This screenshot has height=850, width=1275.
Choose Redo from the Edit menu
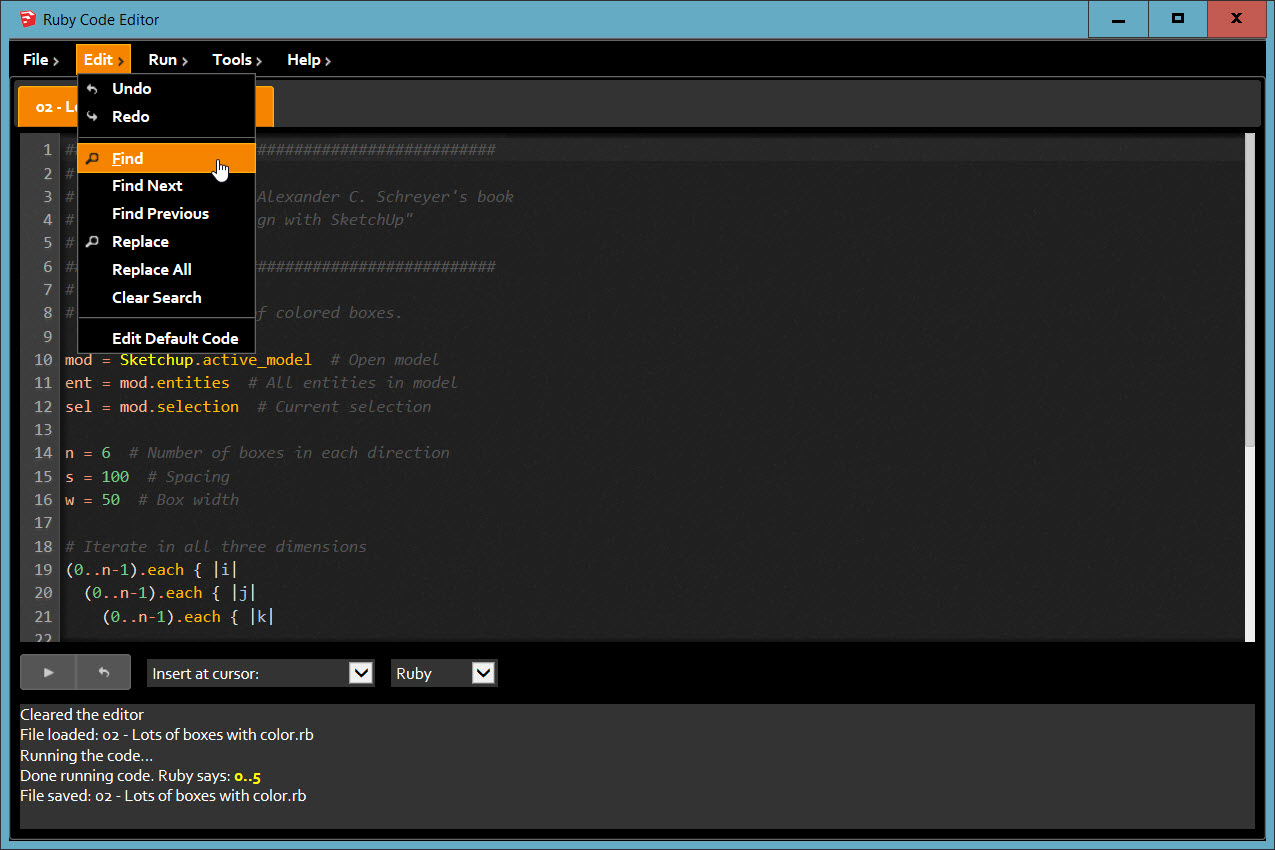130,117
